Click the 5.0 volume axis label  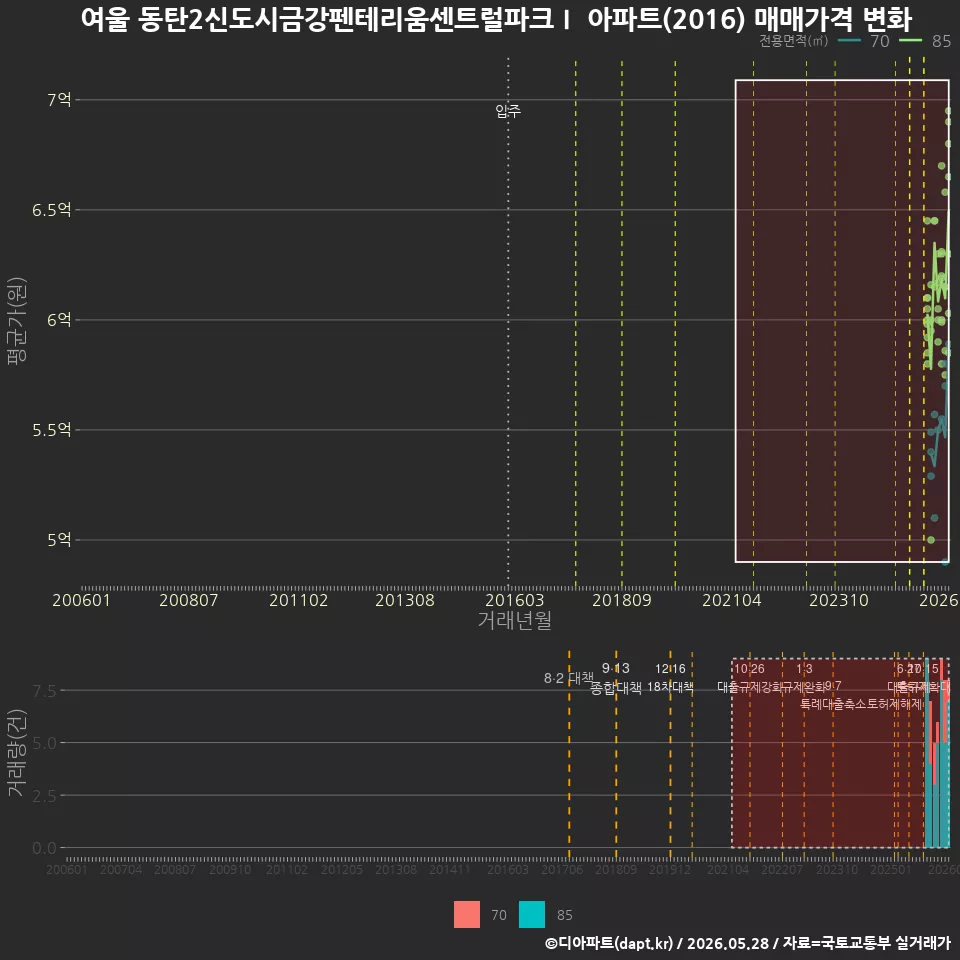pyautogui.click(x=45, y=743)
